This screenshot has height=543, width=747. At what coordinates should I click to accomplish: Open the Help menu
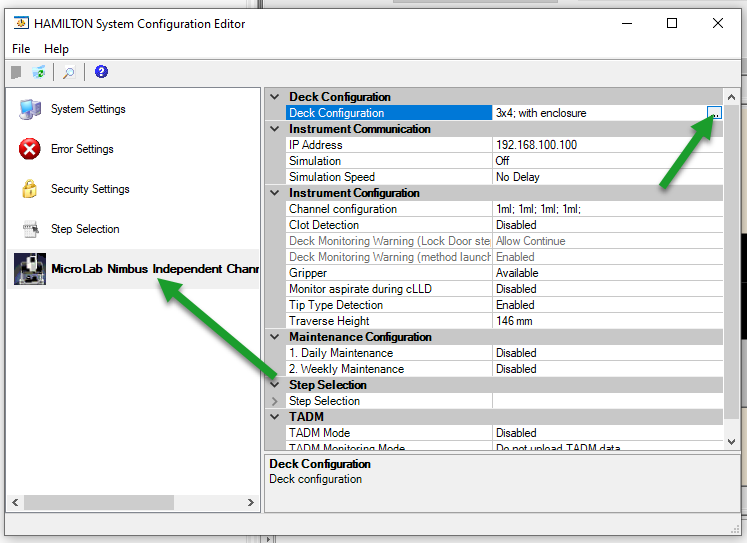coord(56,49)
